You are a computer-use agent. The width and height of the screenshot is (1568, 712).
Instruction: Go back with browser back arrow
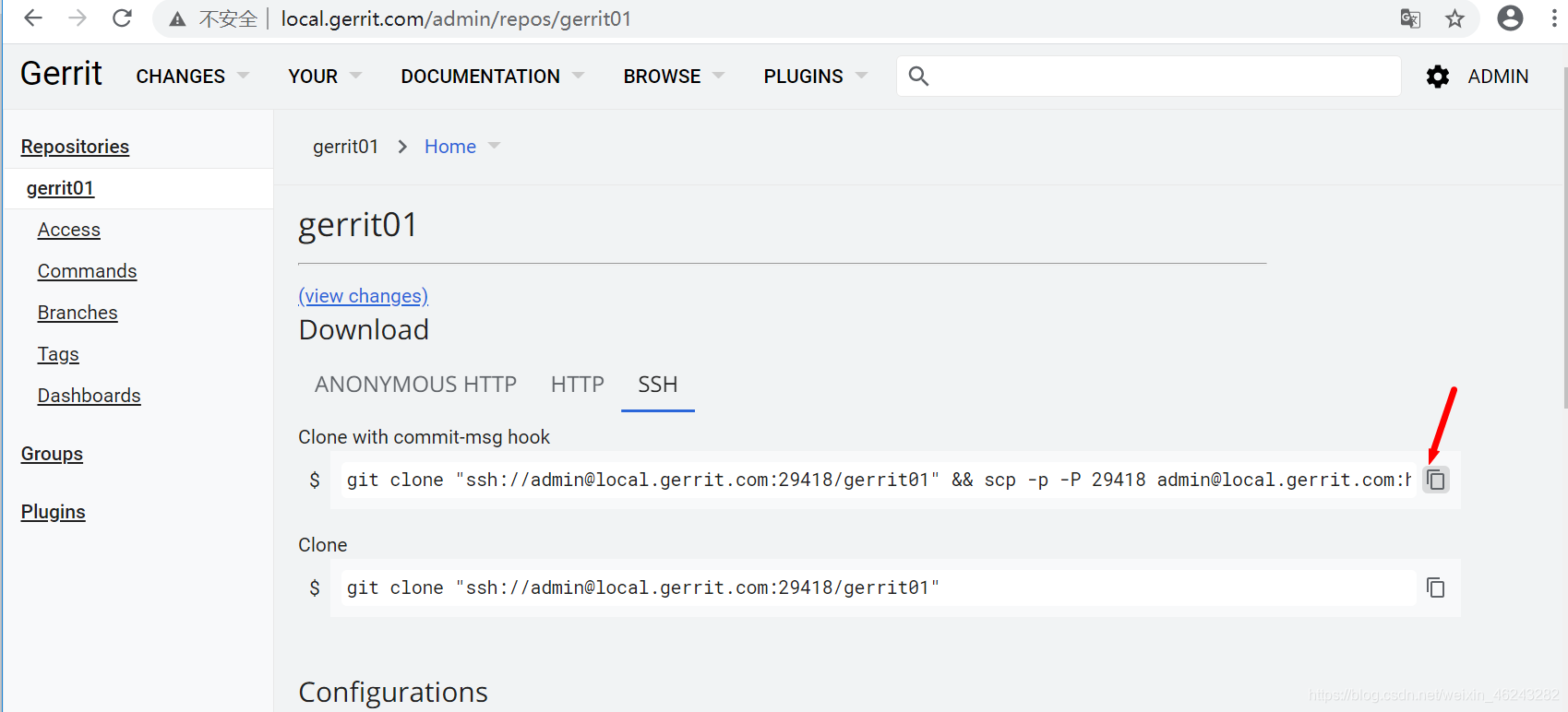click(x=33, y=18)
